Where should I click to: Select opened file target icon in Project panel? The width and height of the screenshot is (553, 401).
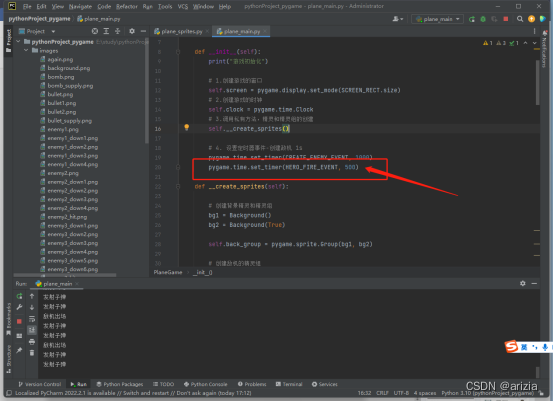click(95, 31)
